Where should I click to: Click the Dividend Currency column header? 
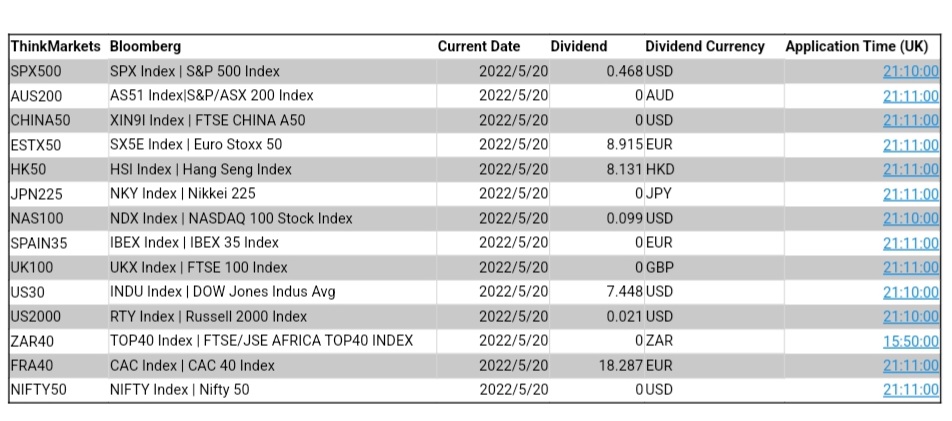pos(704,46)
